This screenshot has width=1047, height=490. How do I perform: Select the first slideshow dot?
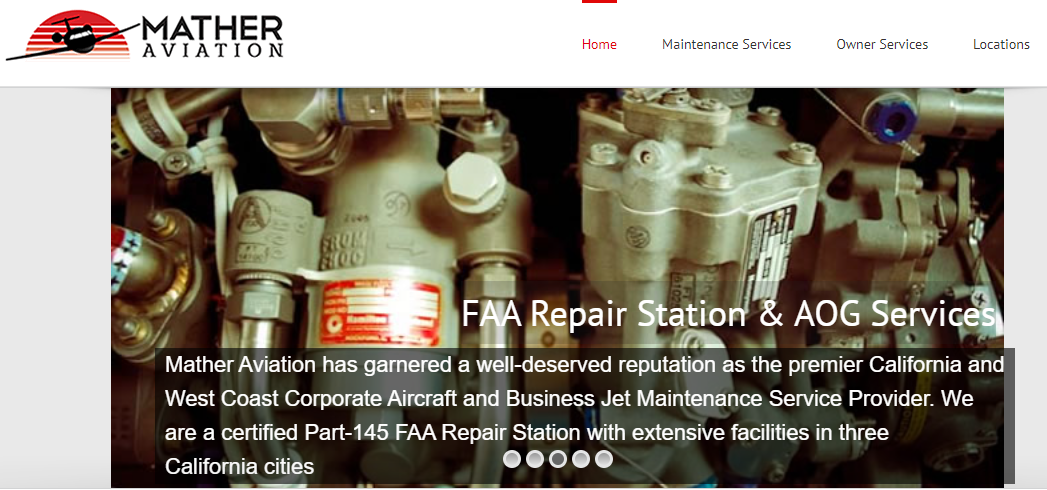512,459
